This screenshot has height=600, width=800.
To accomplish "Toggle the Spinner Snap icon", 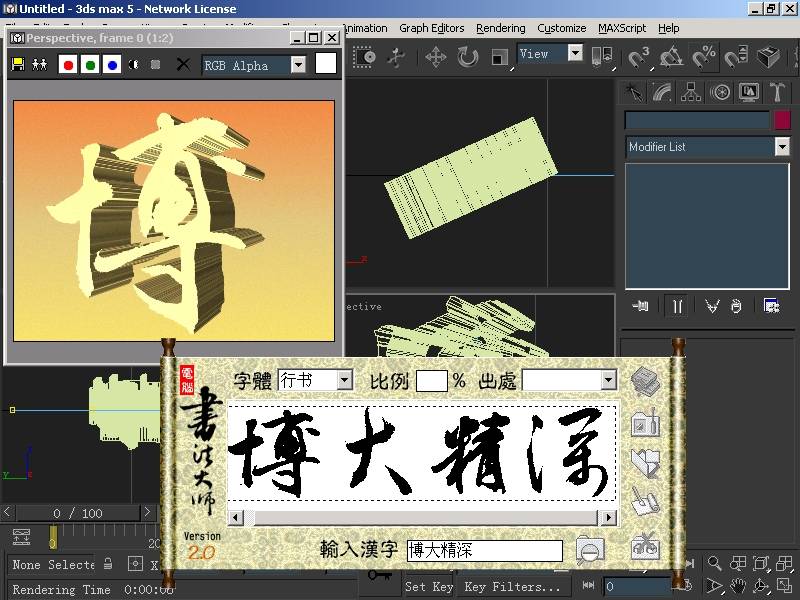I will coord(737,57).
